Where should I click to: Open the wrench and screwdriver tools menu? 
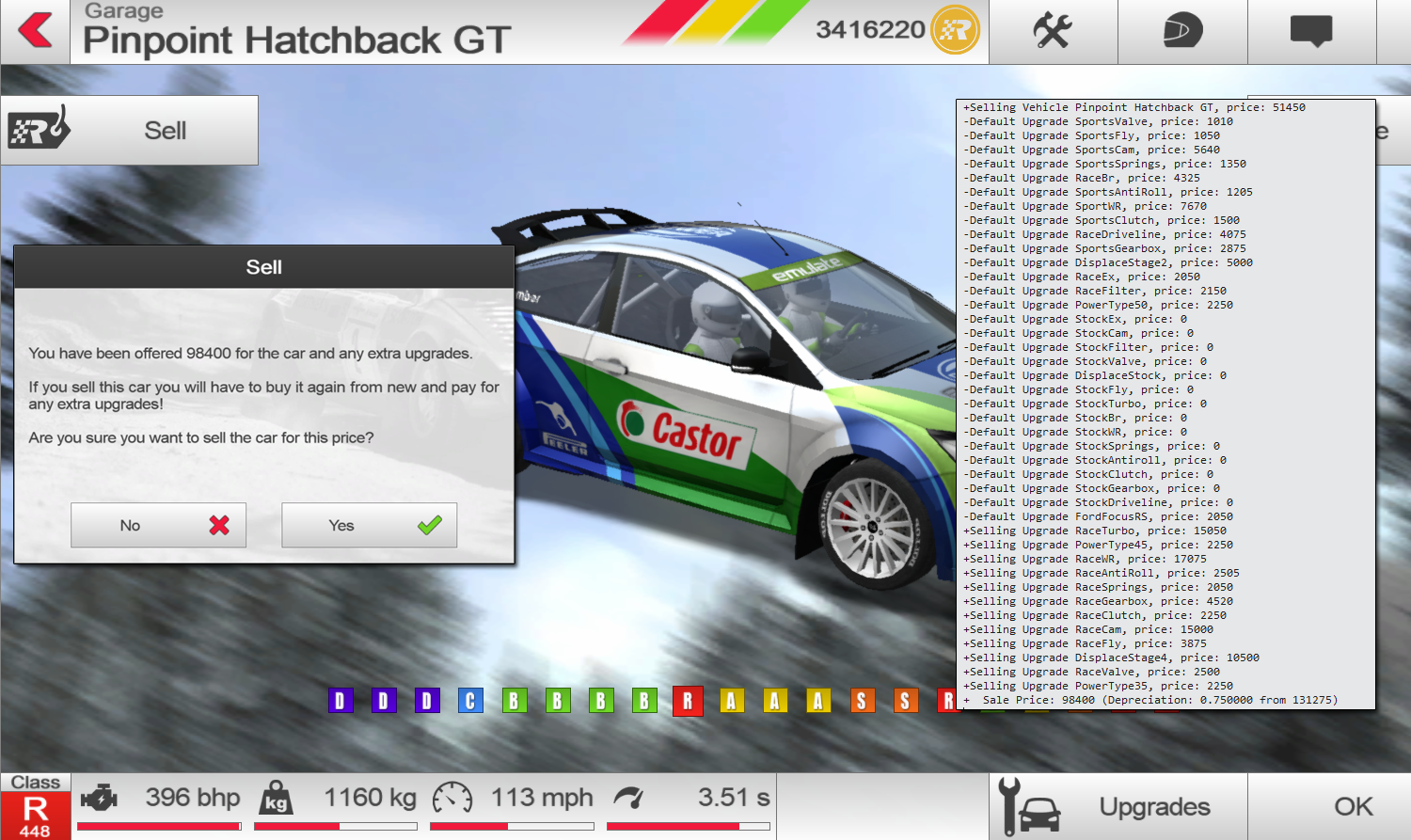pos(1053,31)
